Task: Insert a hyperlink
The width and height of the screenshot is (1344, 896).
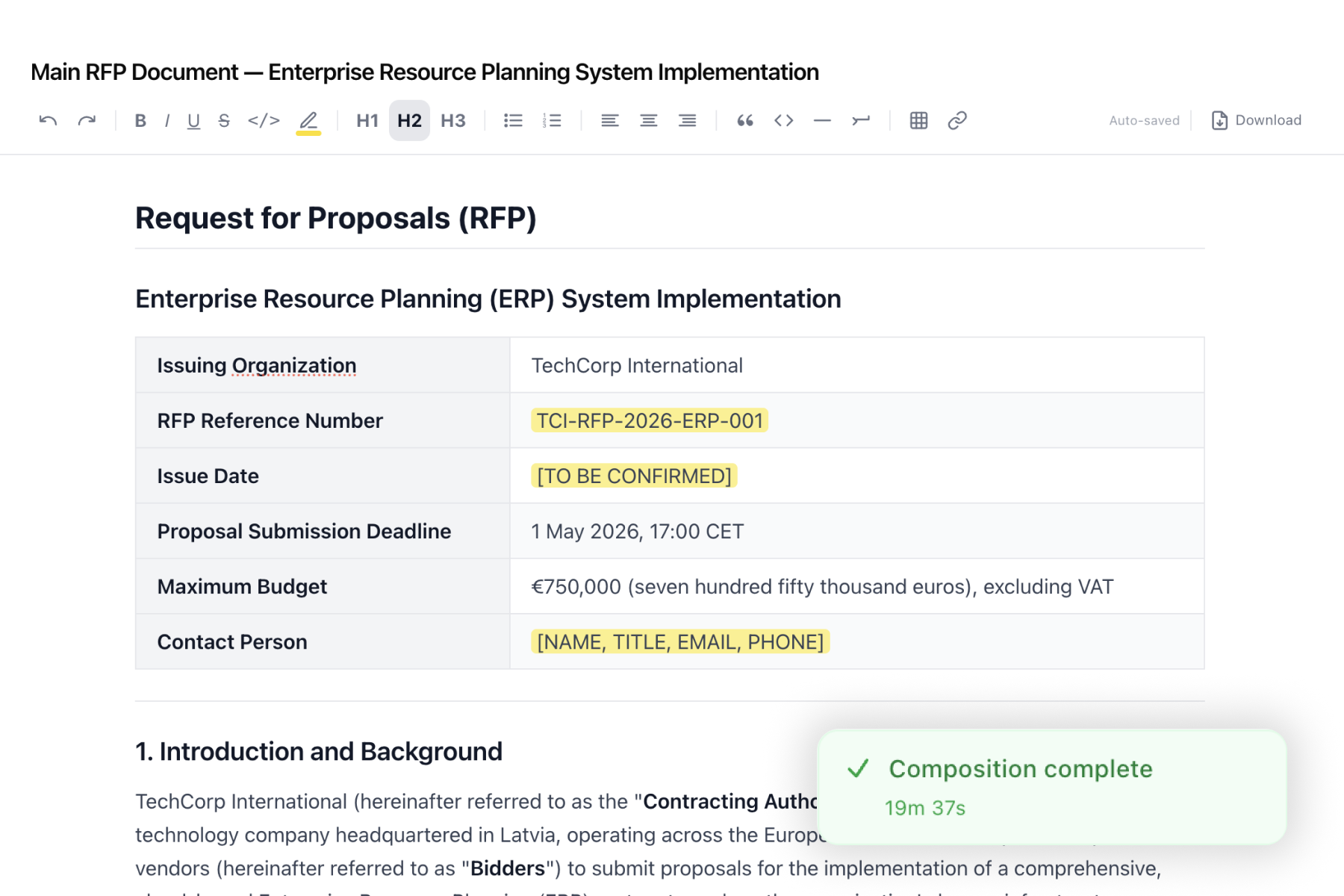Action: [958, 119]
